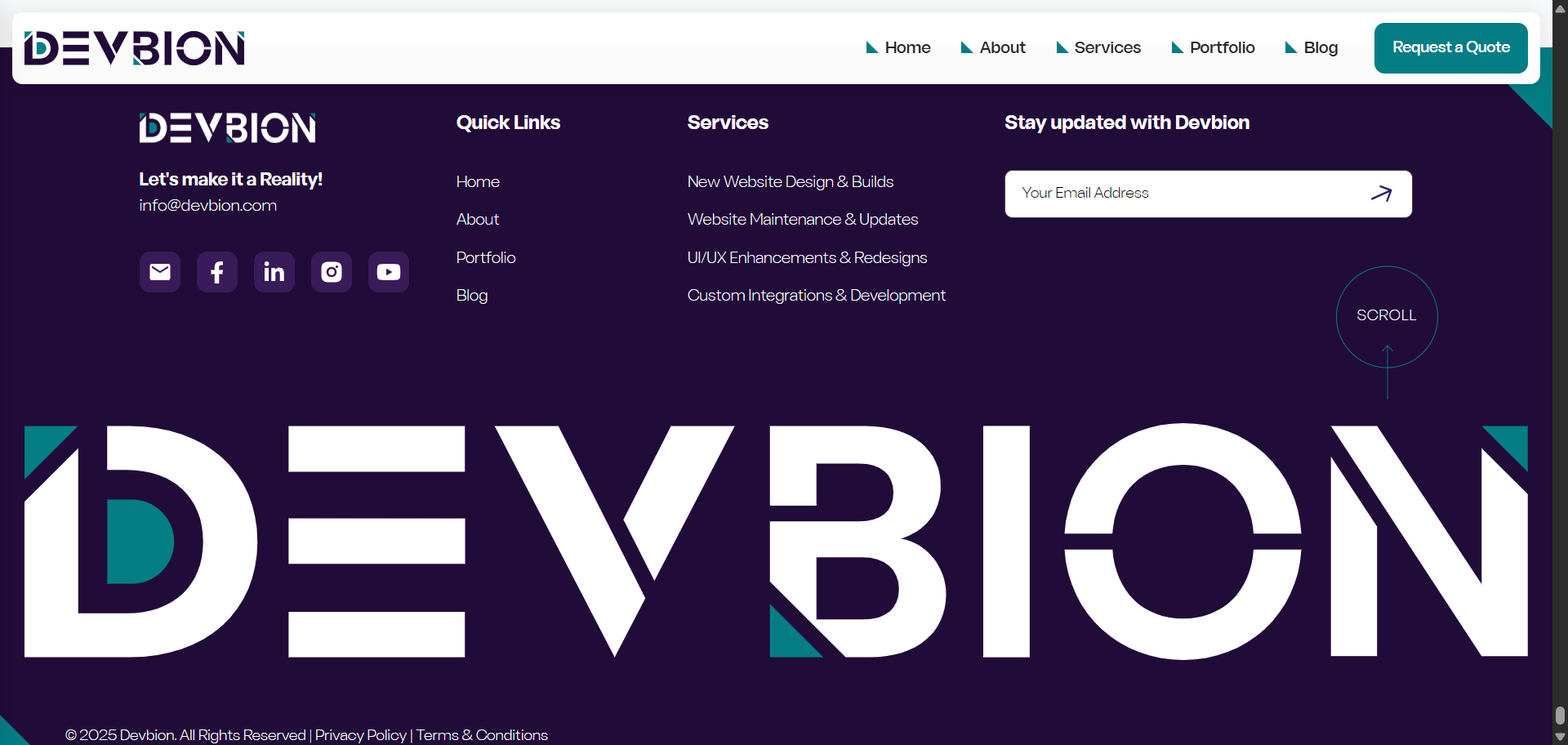This screenshot has height=745, width=1568.
Task: Click the scrollbar down arrow
Action: 1558,734
